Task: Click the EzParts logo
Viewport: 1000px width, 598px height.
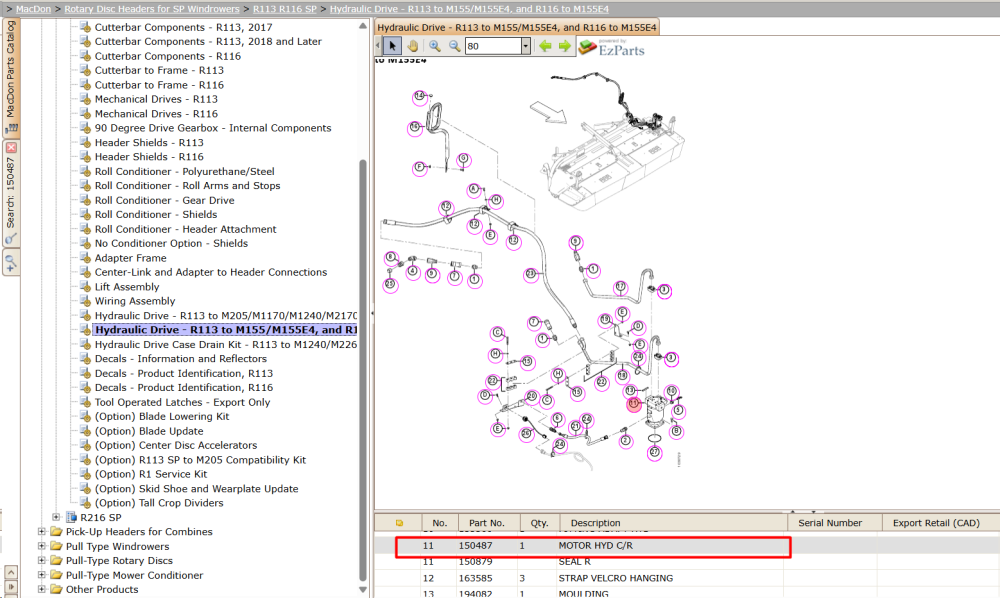Action: click(x=612, y=48)
